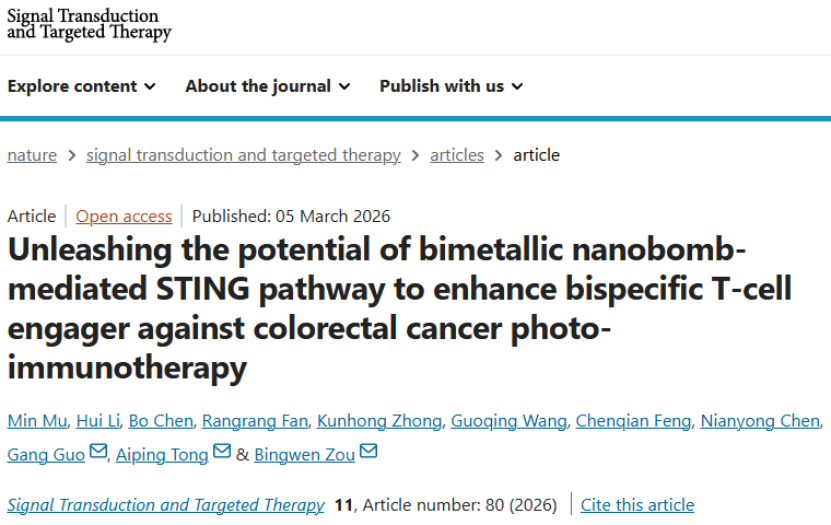Expand the Explore content menu

click(81, 86)
